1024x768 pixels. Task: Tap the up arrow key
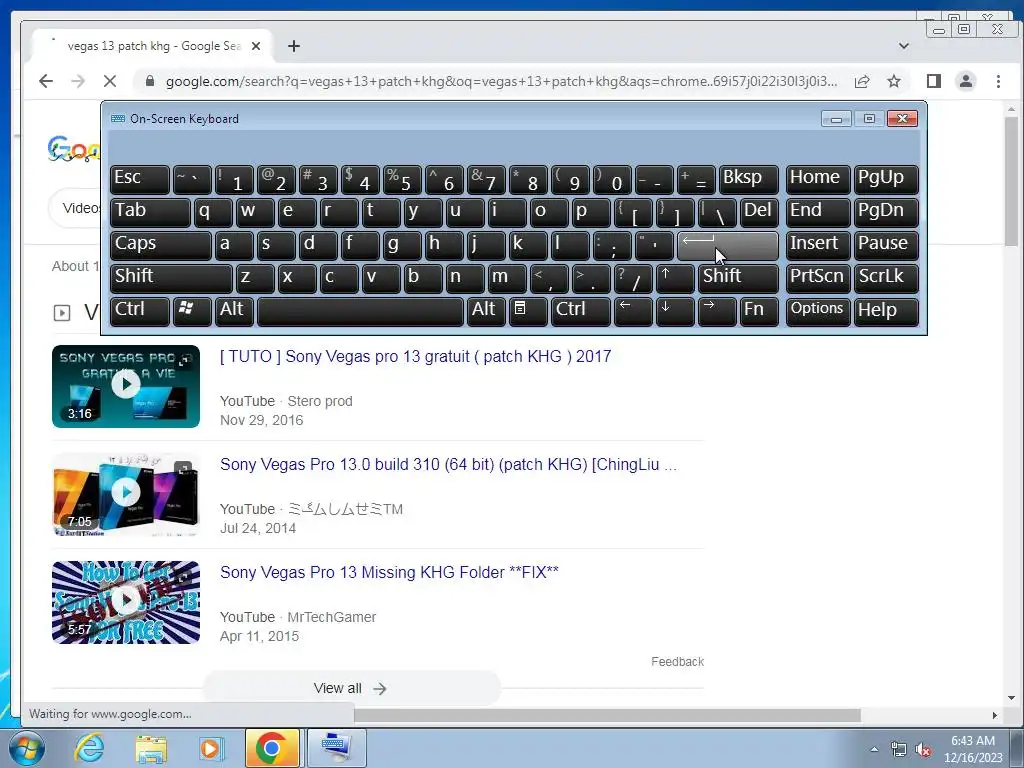pyautogui.click(x=675, y=278)
